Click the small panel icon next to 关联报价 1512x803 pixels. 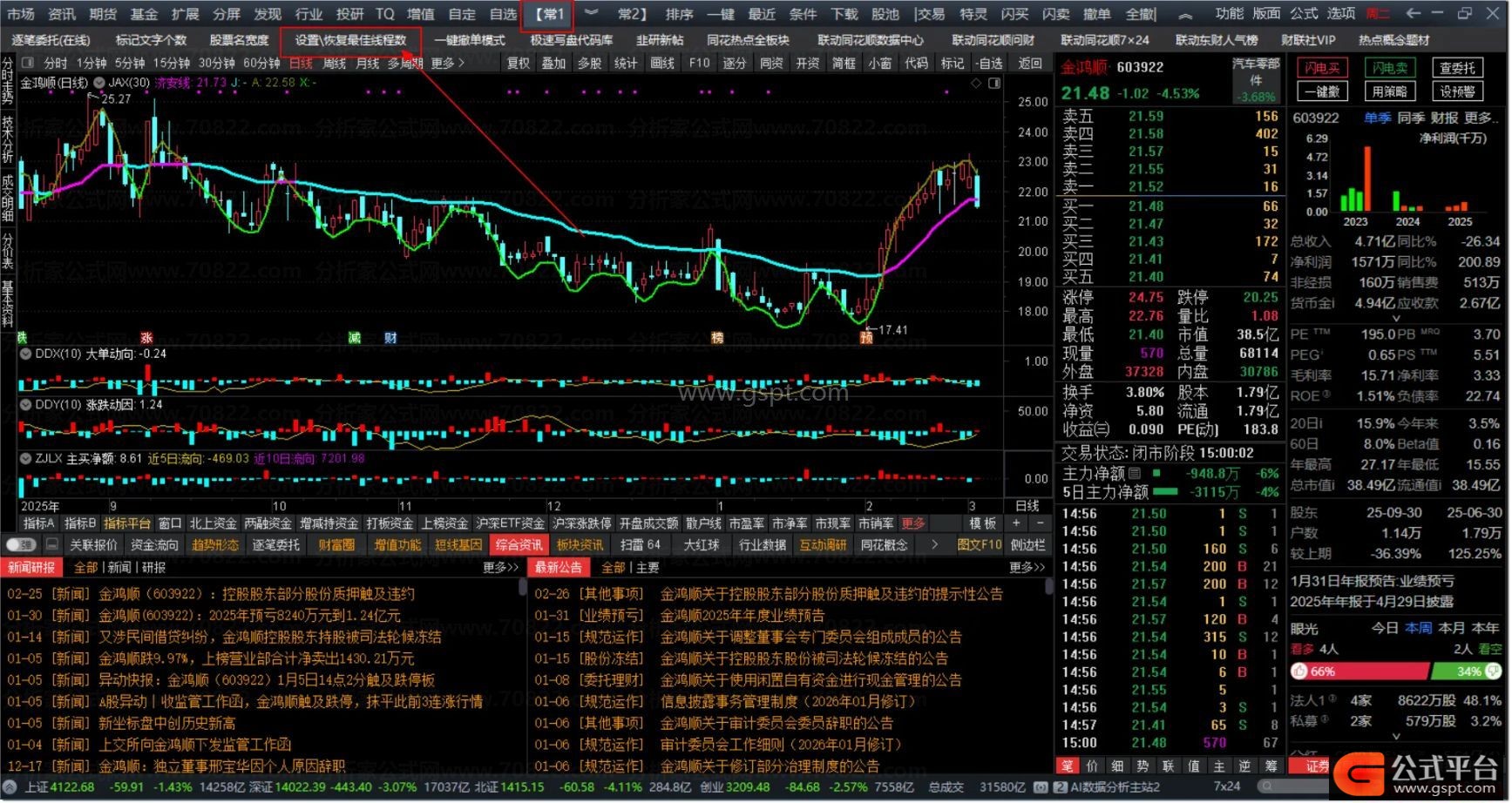point(52,545)
